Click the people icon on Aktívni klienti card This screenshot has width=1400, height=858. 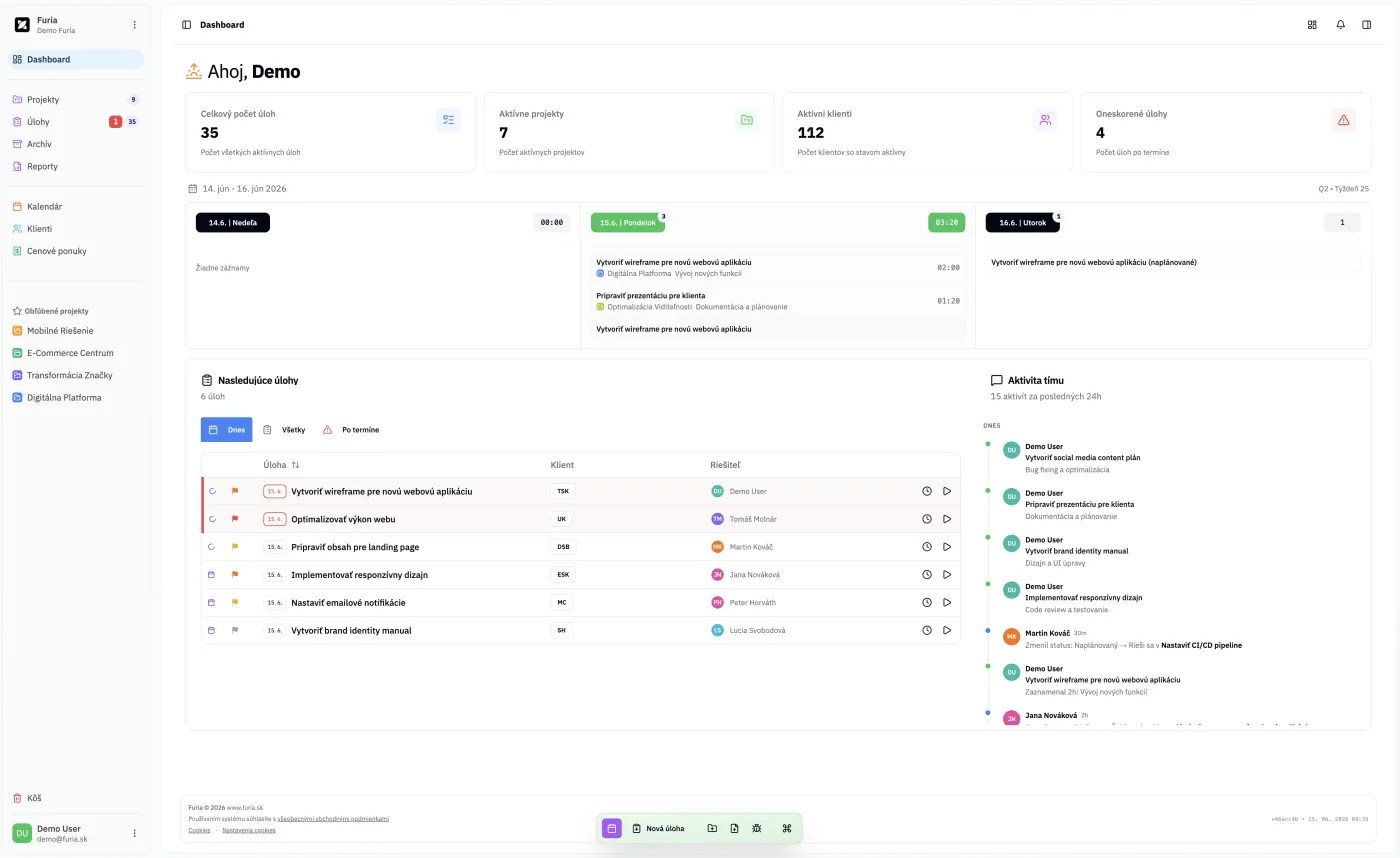[1045, 120]
